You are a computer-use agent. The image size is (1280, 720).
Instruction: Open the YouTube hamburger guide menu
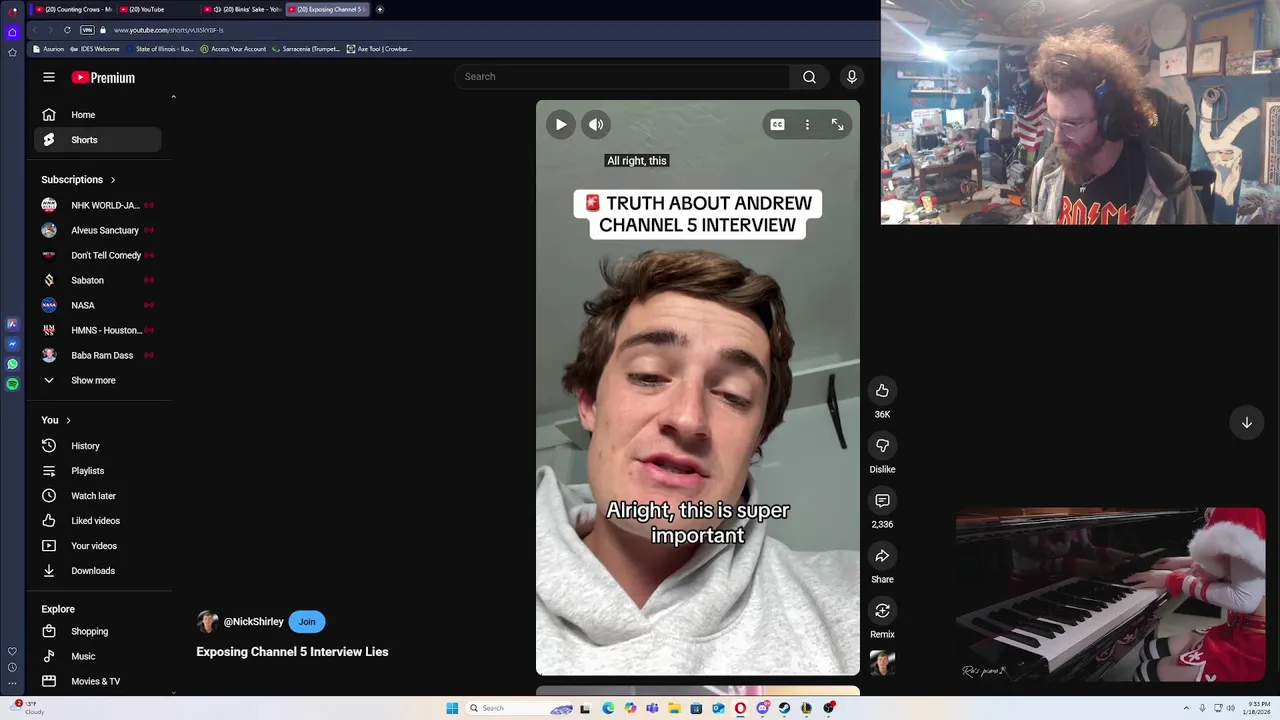click(x=49, y=77)
